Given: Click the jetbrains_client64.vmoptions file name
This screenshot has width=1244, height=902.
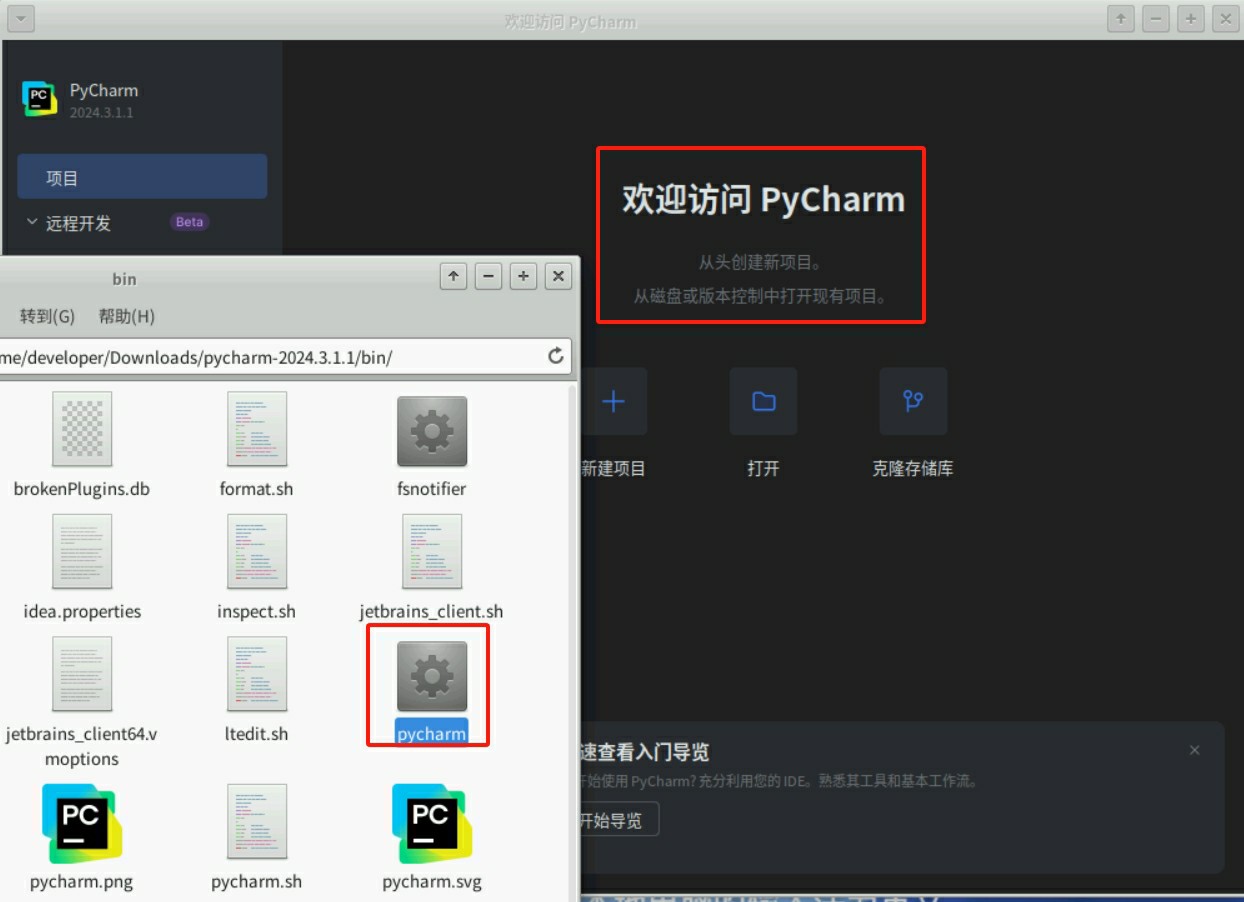Looking at the screenshot, I should (x=82, y=746).
